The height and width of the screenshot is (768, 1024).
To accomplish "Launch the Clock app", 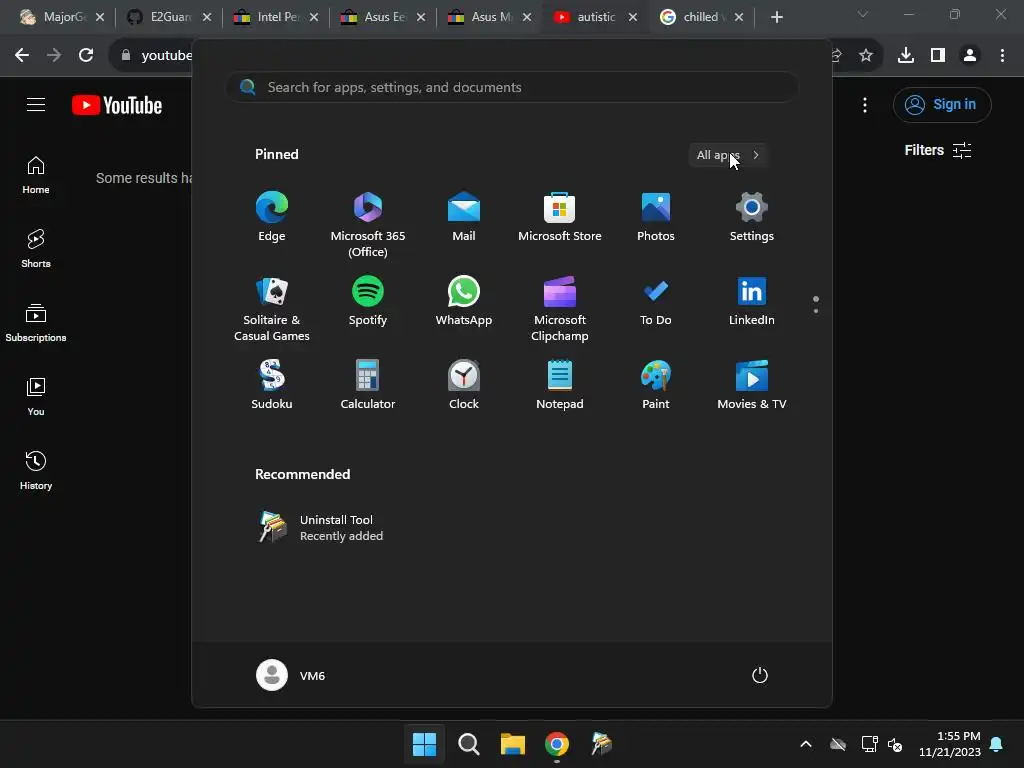I will click(x=464, y=385).
